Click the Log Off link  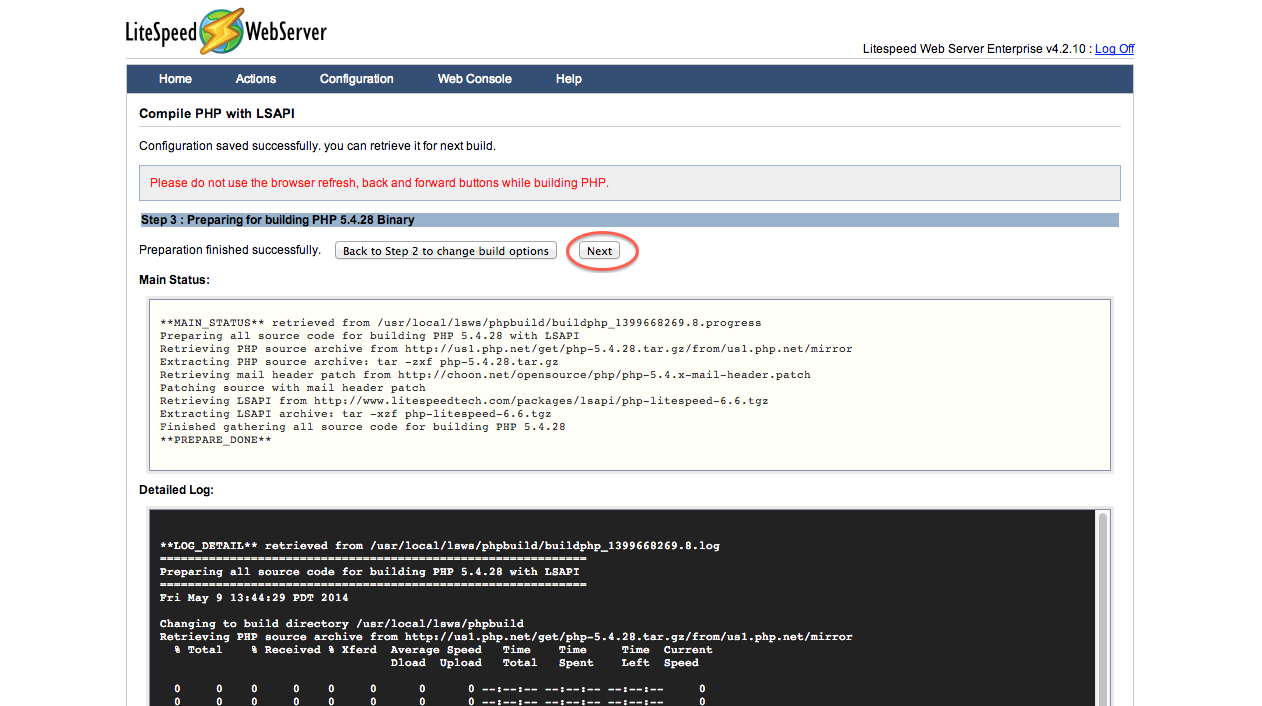(x=1114, y=49)
